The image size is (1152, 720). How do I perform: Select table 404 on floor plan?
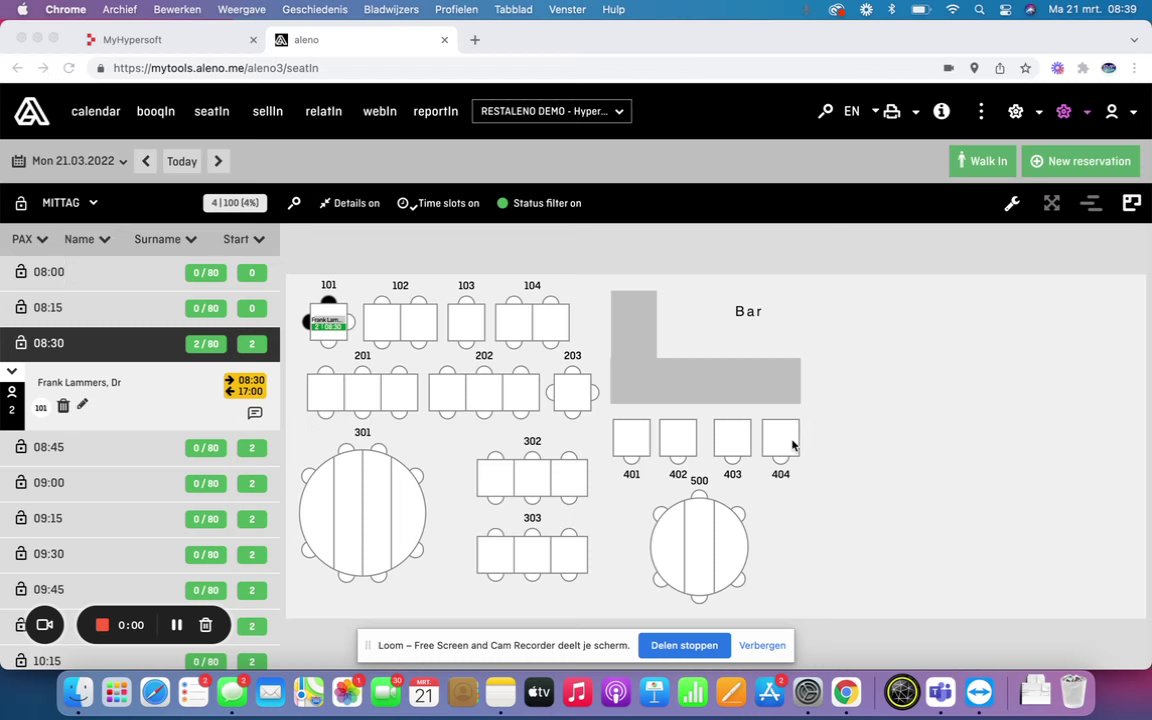pos(780,438)
